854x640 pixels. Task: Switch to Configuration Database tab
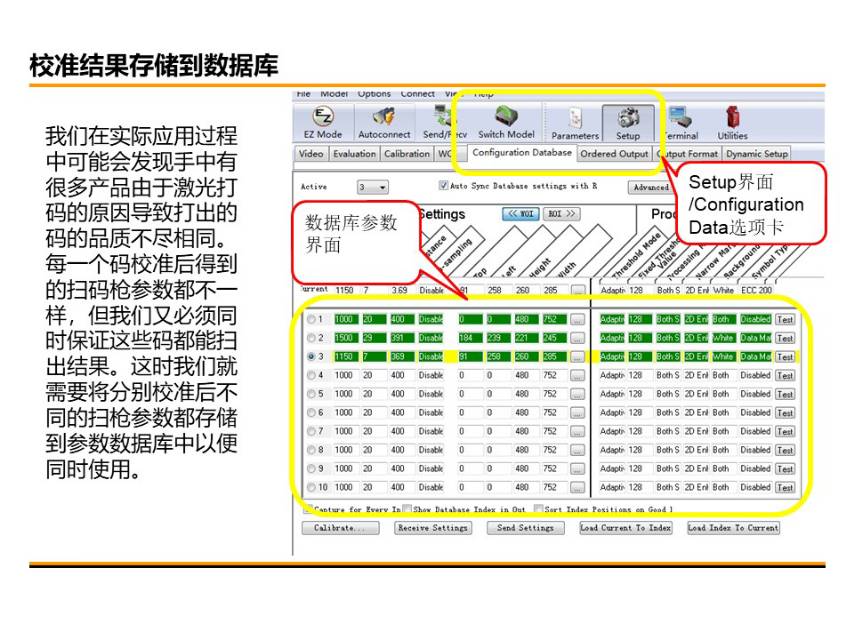[x=522, y=153]
